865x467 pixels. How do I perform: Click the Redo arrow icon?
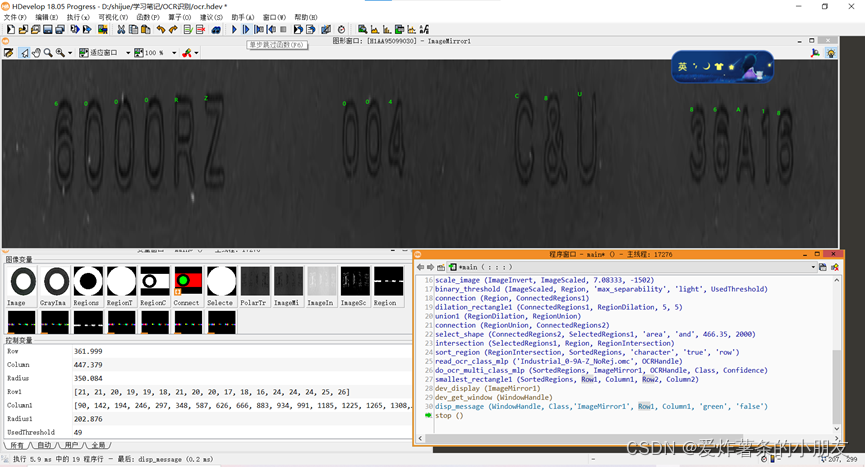[x=173, y=29]
